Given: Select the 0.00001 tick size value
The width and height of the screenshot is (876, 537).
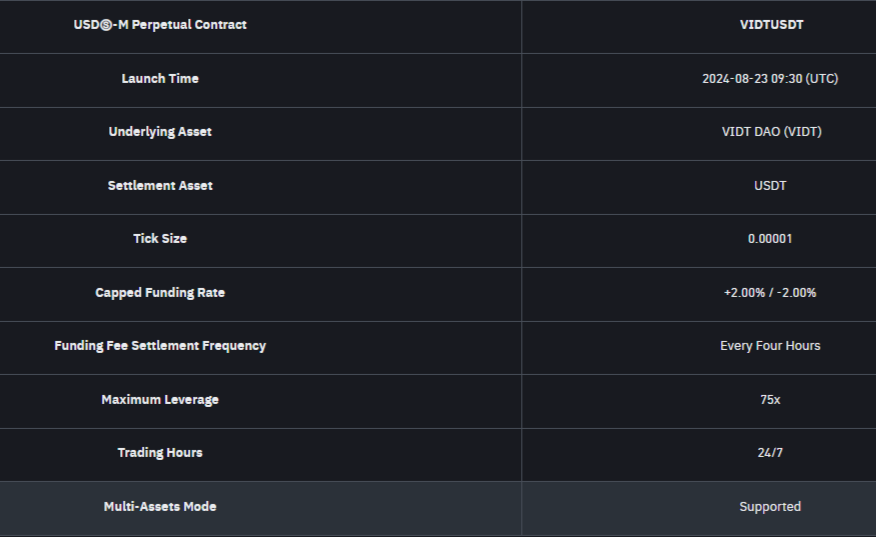Looking at the screenshot, I should click(770, 239).
